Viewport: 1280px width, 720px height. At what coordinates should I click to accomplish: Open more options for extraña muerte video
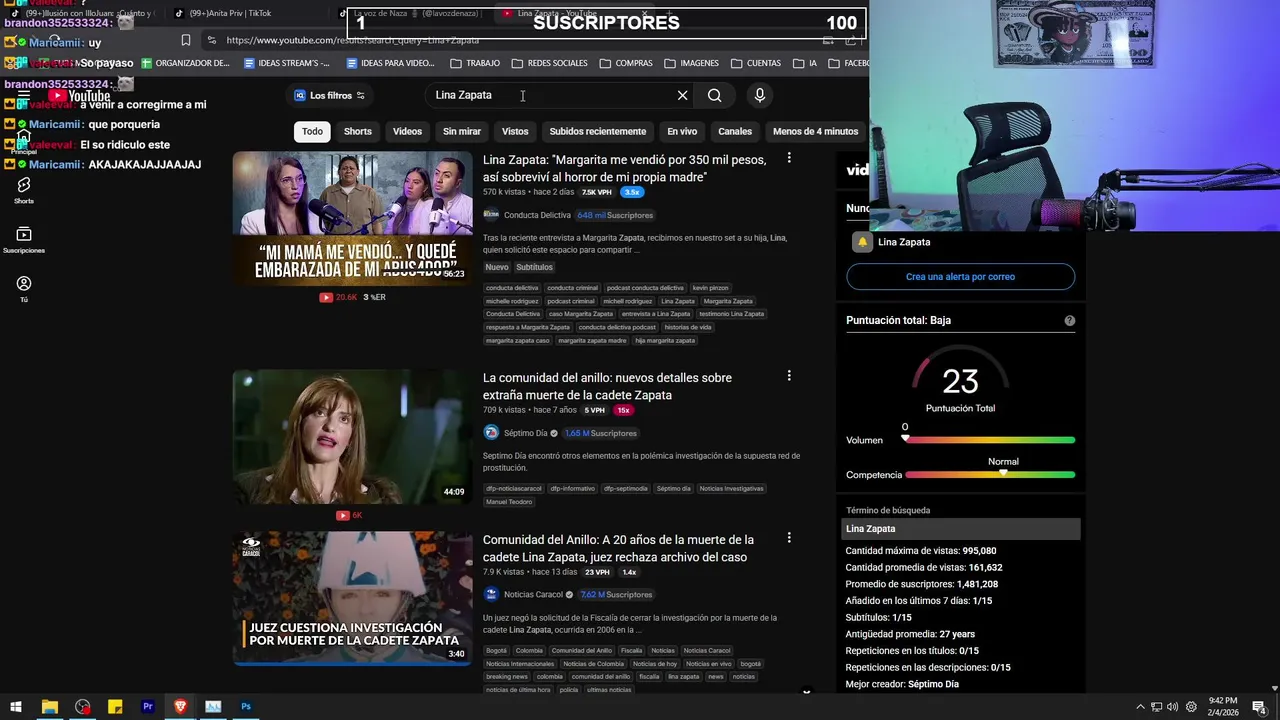(789, 376)
